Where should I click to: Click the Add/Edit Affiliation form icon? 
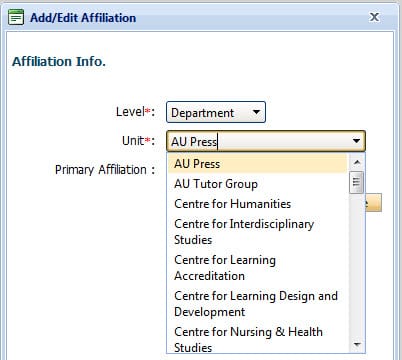(x=16, y=17)
